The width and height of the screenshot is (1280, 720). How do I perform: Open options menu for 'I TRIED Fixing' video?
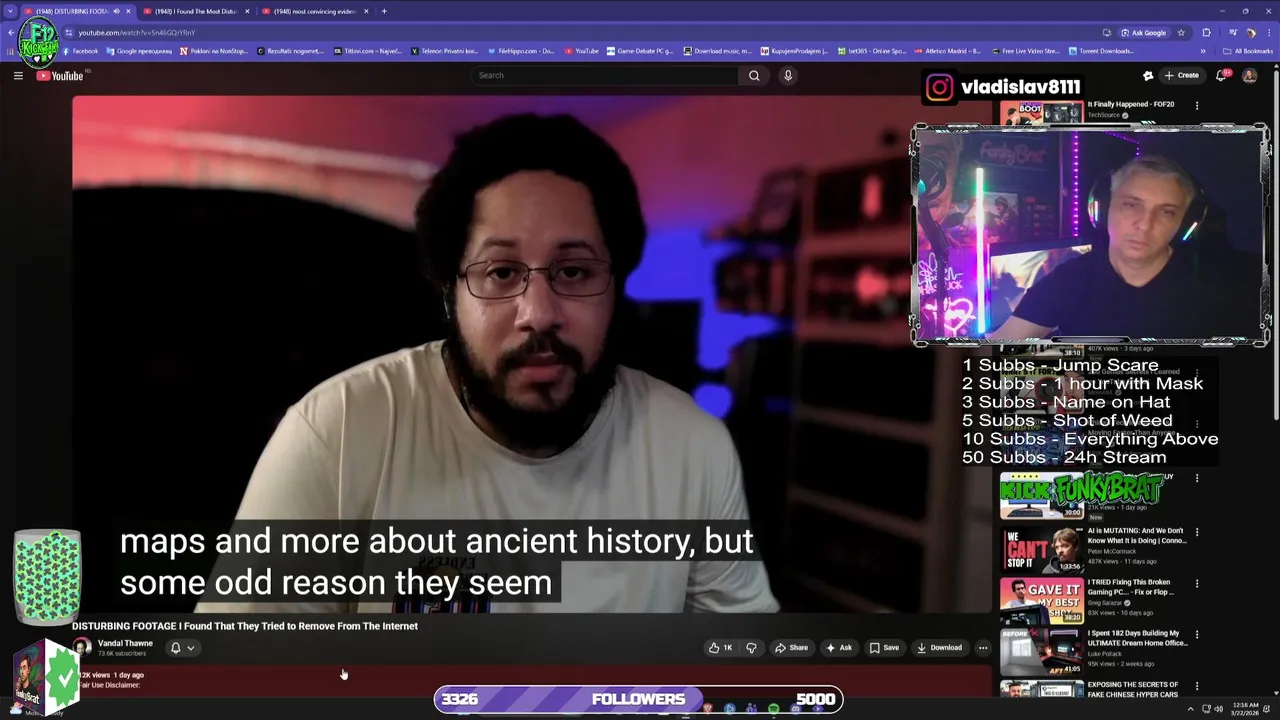click(x=1197, y=583)
